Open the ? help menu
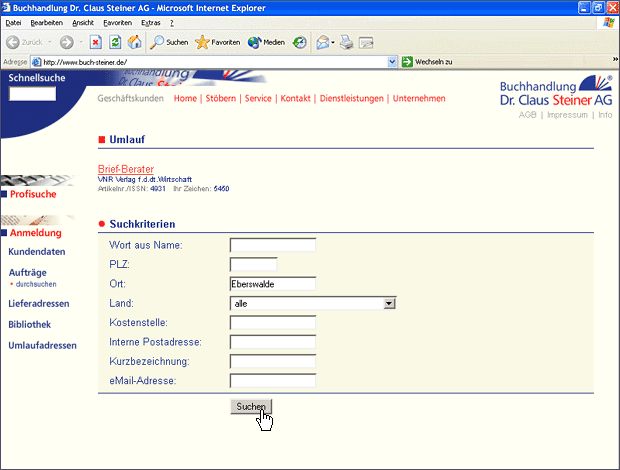Image resolution: width=620 pixels, height=470 pixels. (x=172, y=23)
